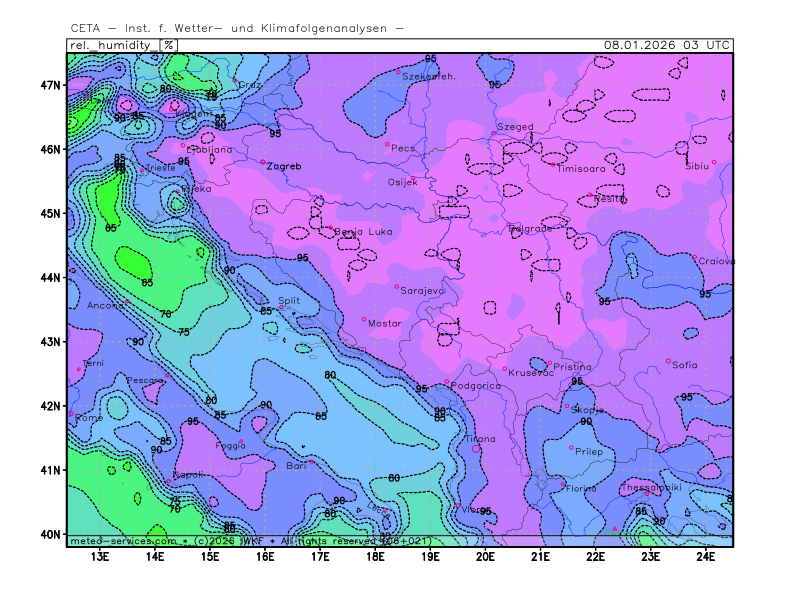Viewport: 800px width, 600px height.
Task: Click the Sarajevo city marker dot
Action: click(397, 286)
